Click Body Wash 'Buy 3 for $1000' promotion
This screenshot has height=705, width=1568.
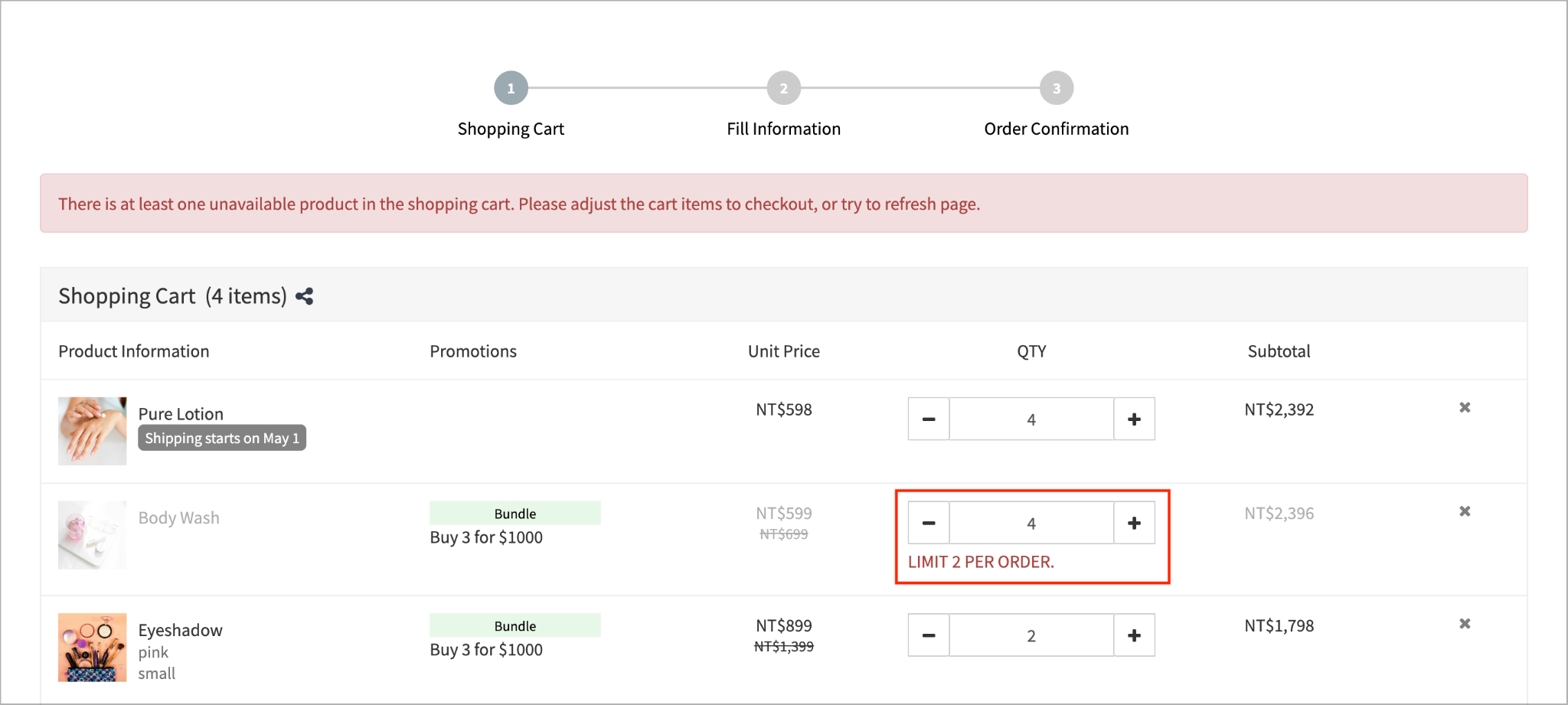pos(486,537)
